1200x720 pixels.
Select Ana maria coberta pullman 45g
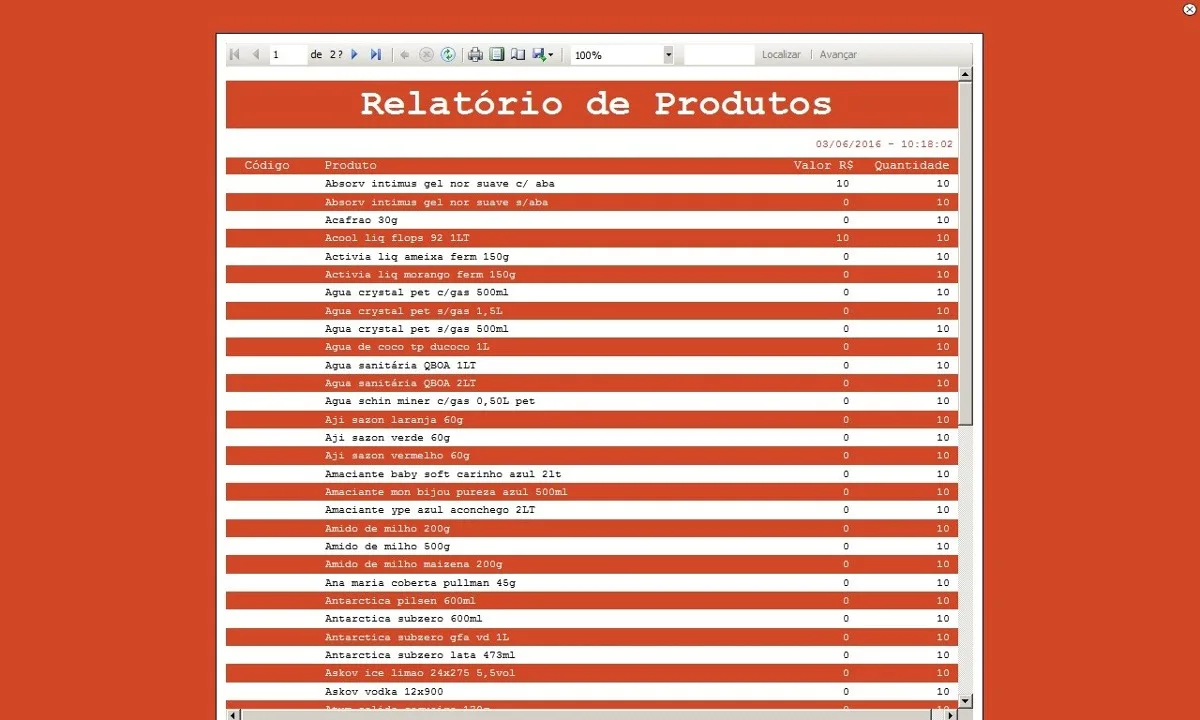pos(592,582)
